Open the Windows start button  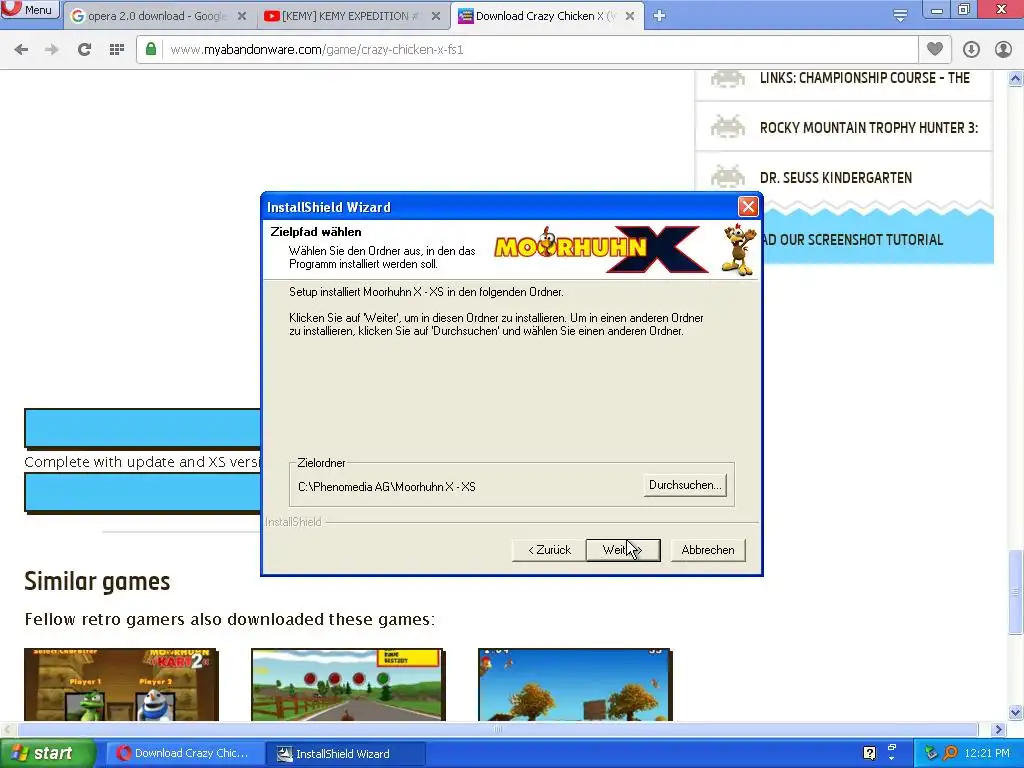click(x=48, y=753)
